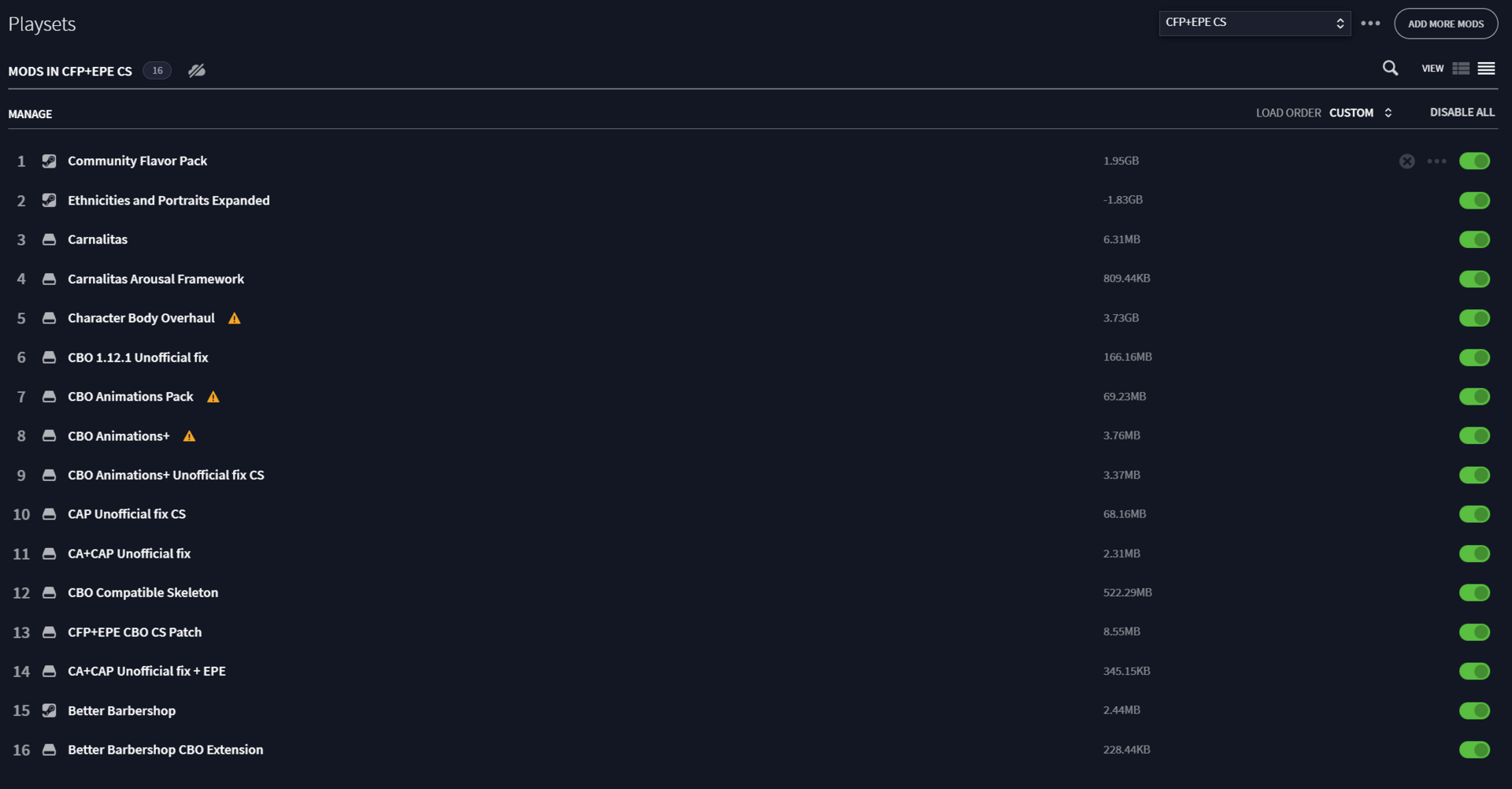The height and width of the screenshot is (789, 1512).
Task: Turn off CBO Animations+ switch
Action: coord(1474,436)
